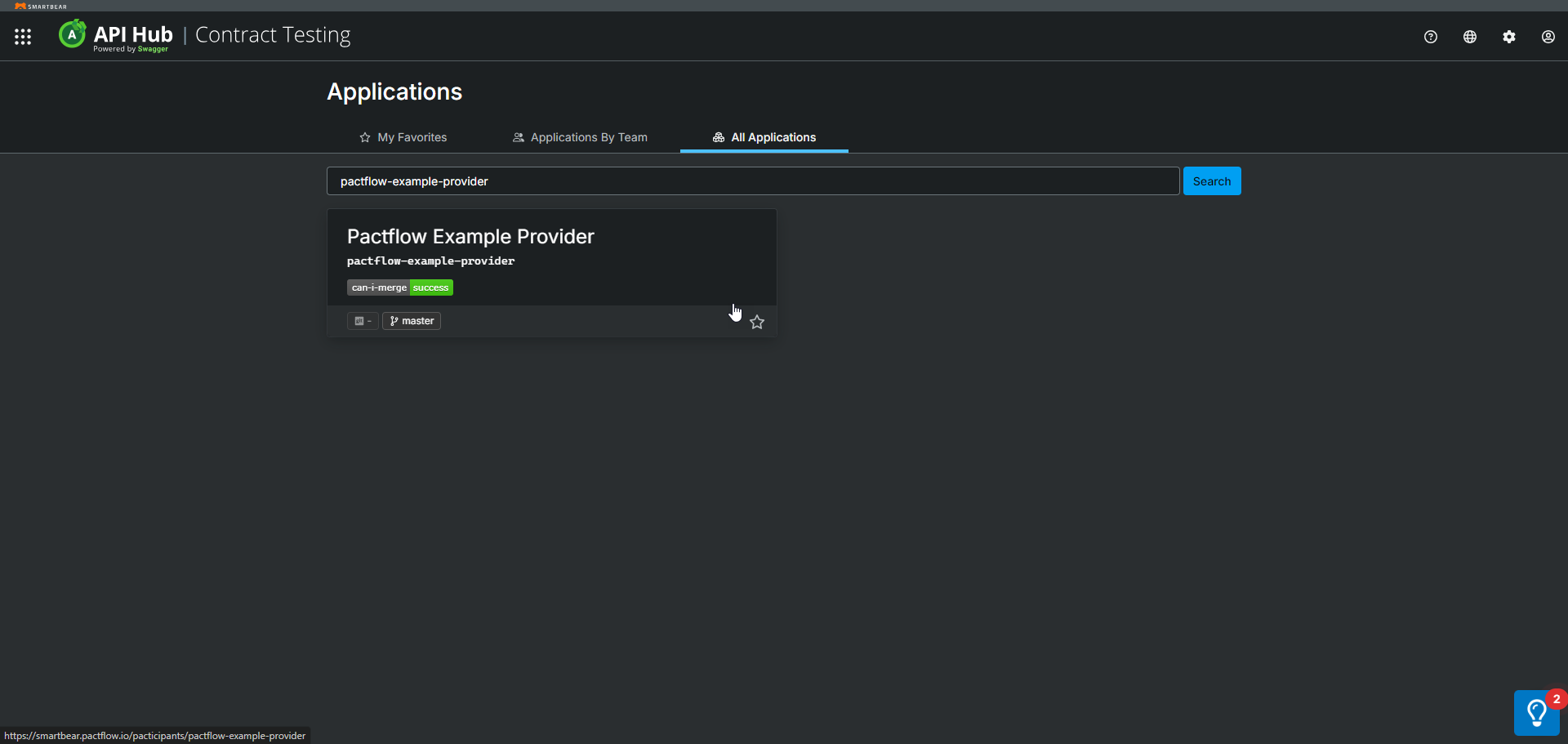Click the API Hub logo
This screenshot has width=1568, height=744.
(x=116, y=36)
